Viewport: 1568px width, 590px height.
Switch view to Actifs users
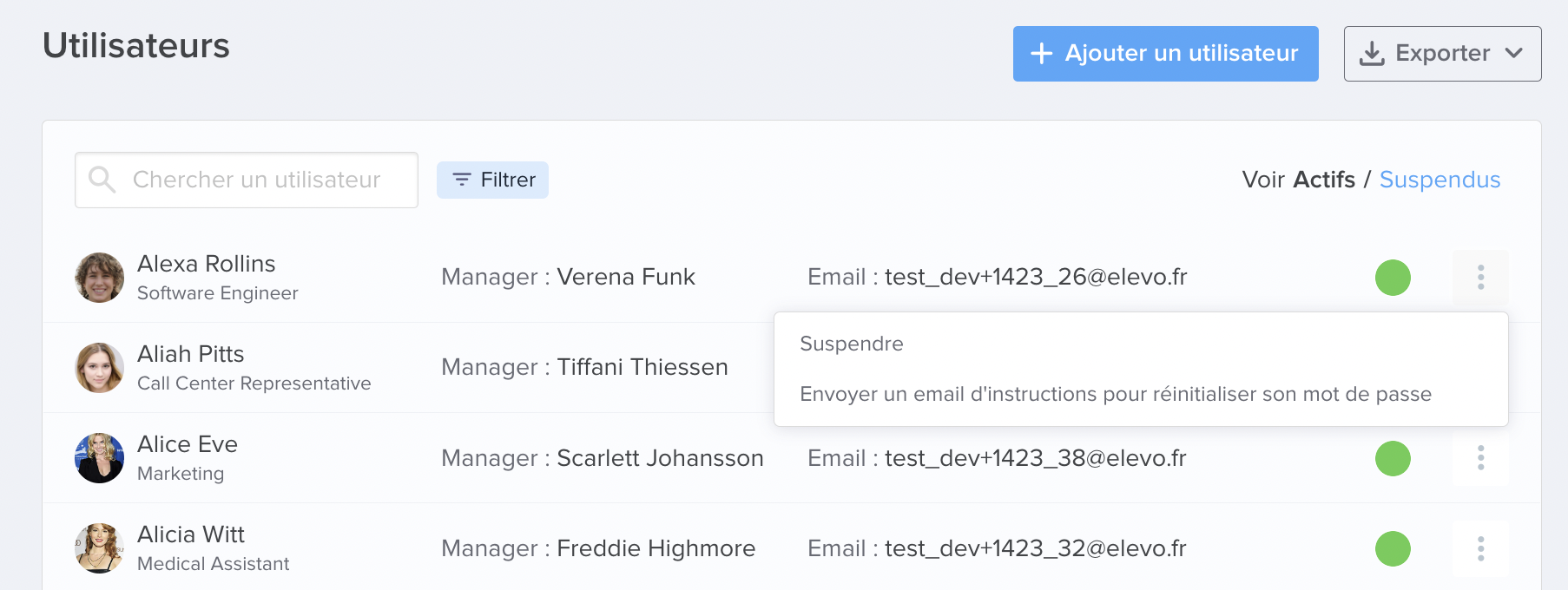click(1324, 180)
